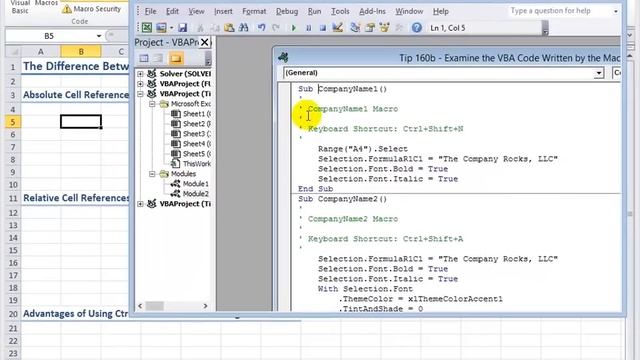The height and width of the screenshot is (360, 640).
Task: Open the Properties Window icon
Action: click(x=370, y=28)
